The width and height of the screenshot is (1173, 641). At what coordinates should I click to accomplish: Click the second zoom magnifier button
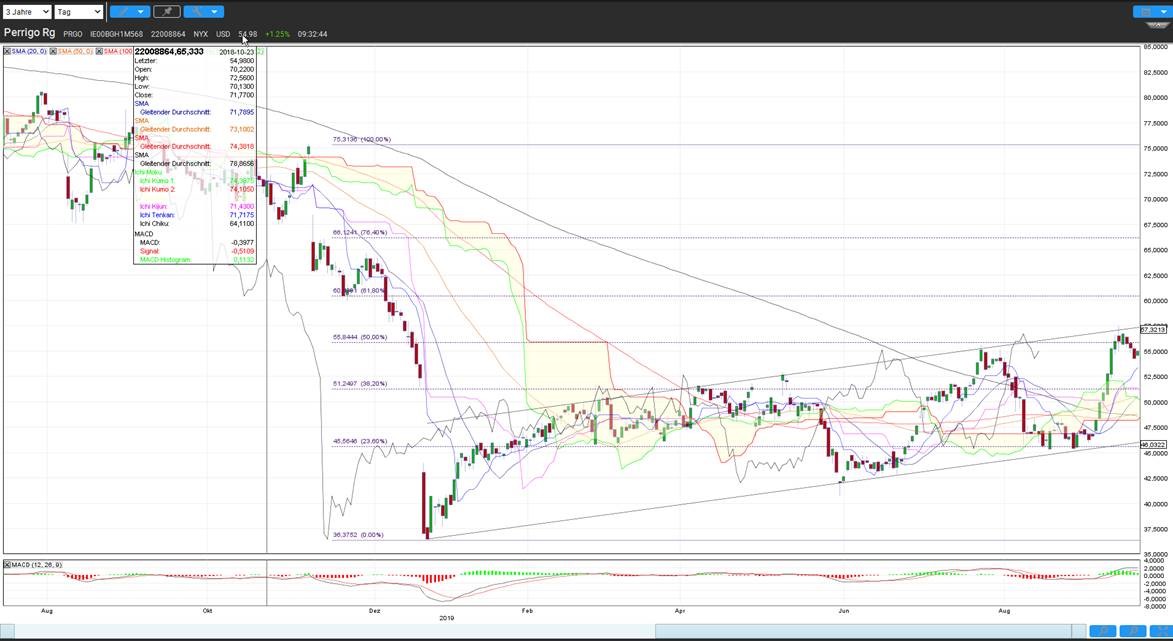pyautogui.click(x=1132, y=631)
